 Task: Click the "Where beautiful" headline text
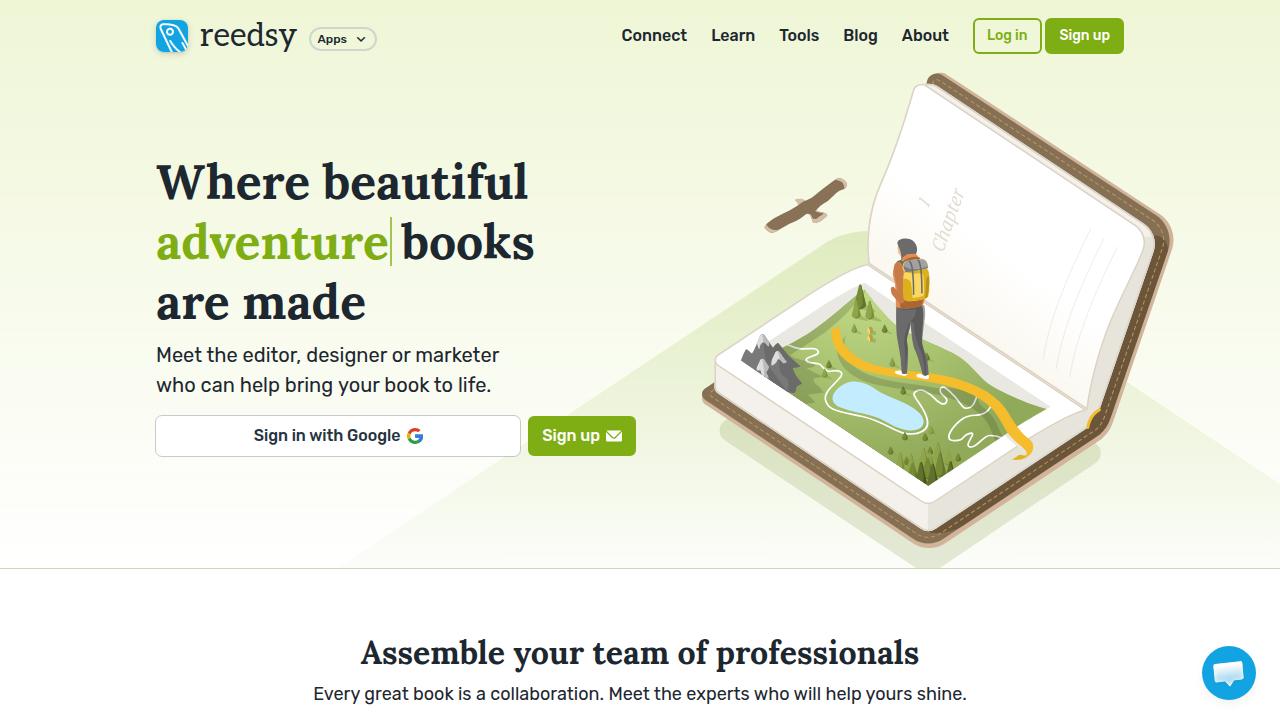(342, 182)
